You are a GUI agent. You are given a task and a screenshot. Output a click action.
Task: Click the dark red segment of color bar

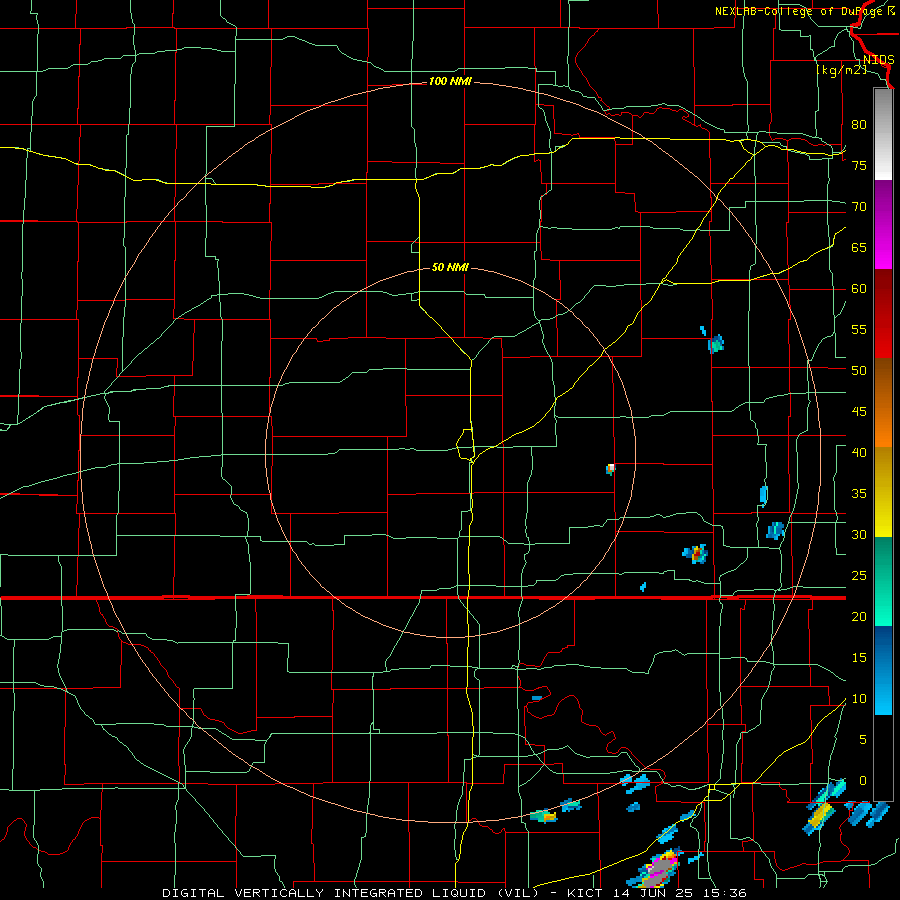pos(883,313)
